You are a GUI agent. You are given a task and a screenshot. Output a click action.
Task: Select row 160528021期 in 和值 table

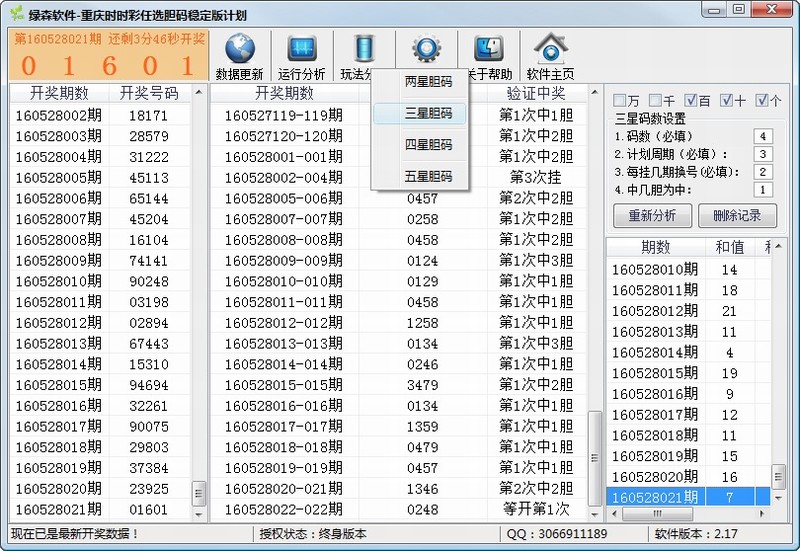(x=680, y=497)
